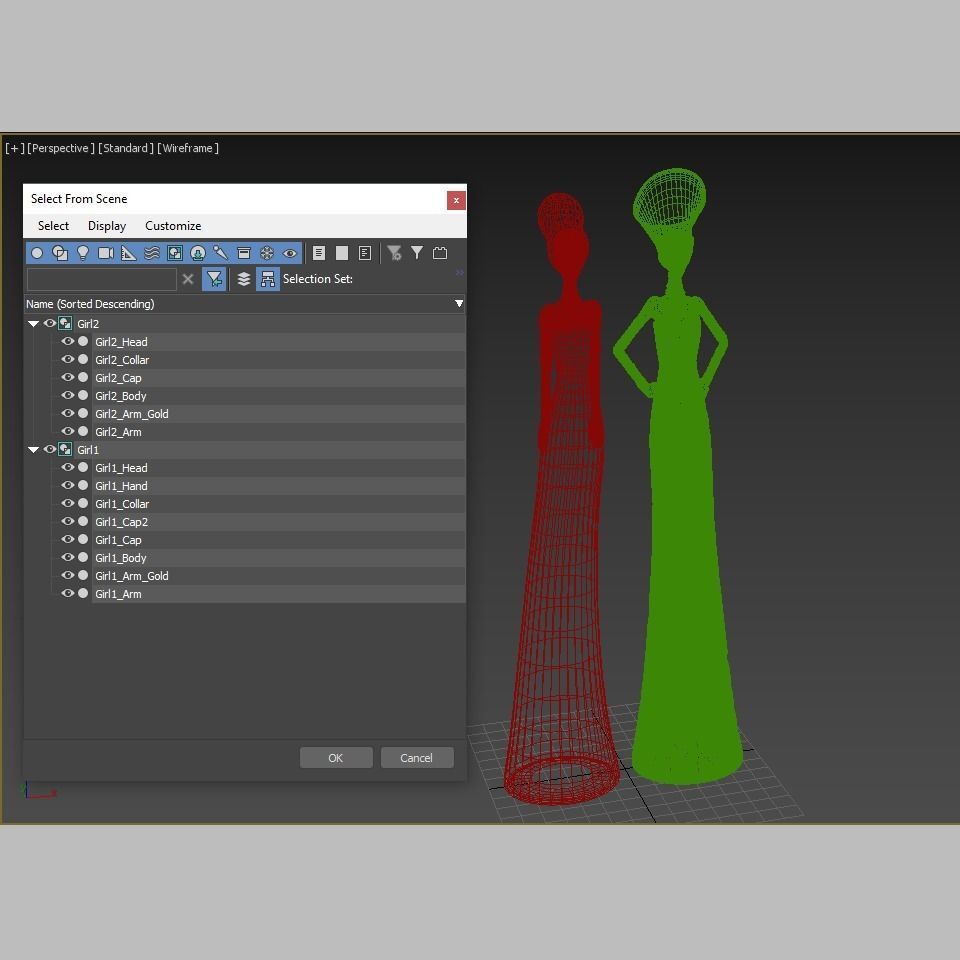Open Standard viewport quality menu
Image resolution: width=960 pixels, height=960 pixels.
tap(126, 148)
